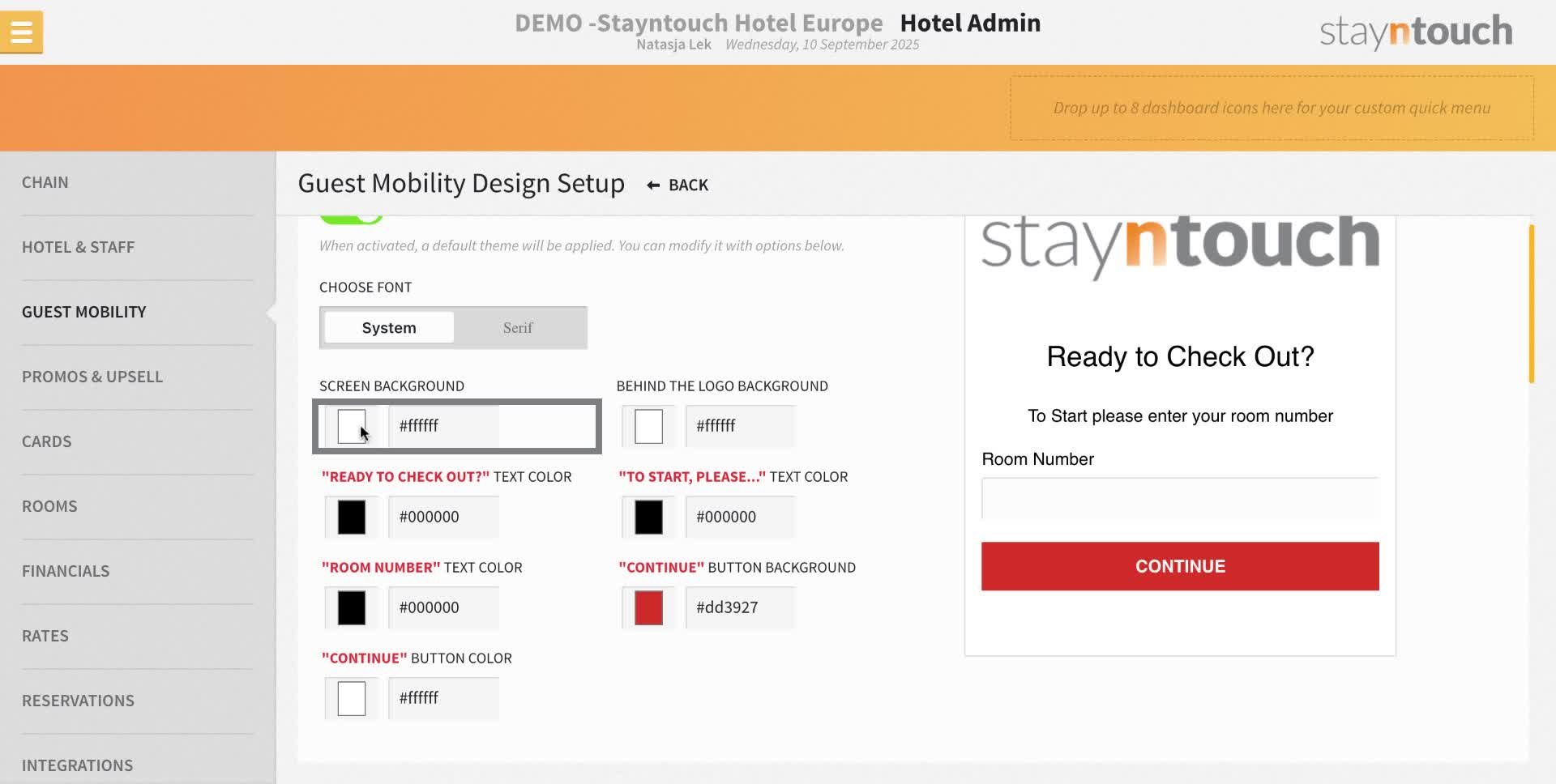
Task: Select the System font option
Action: point(389,327)
